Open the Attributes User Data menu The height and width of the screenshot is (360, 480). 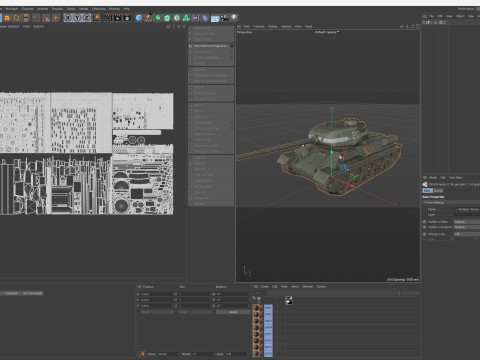pos(455,177)
